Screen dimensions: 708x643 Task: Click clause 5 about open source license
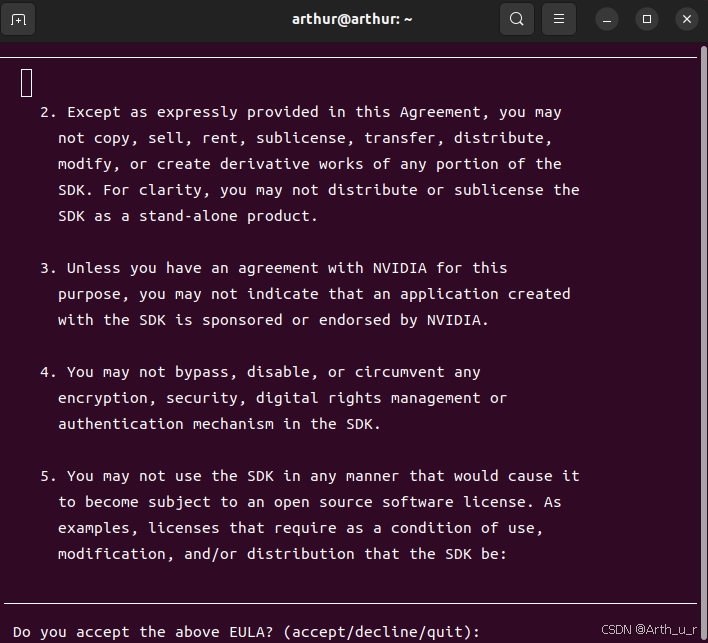(310, 515)
